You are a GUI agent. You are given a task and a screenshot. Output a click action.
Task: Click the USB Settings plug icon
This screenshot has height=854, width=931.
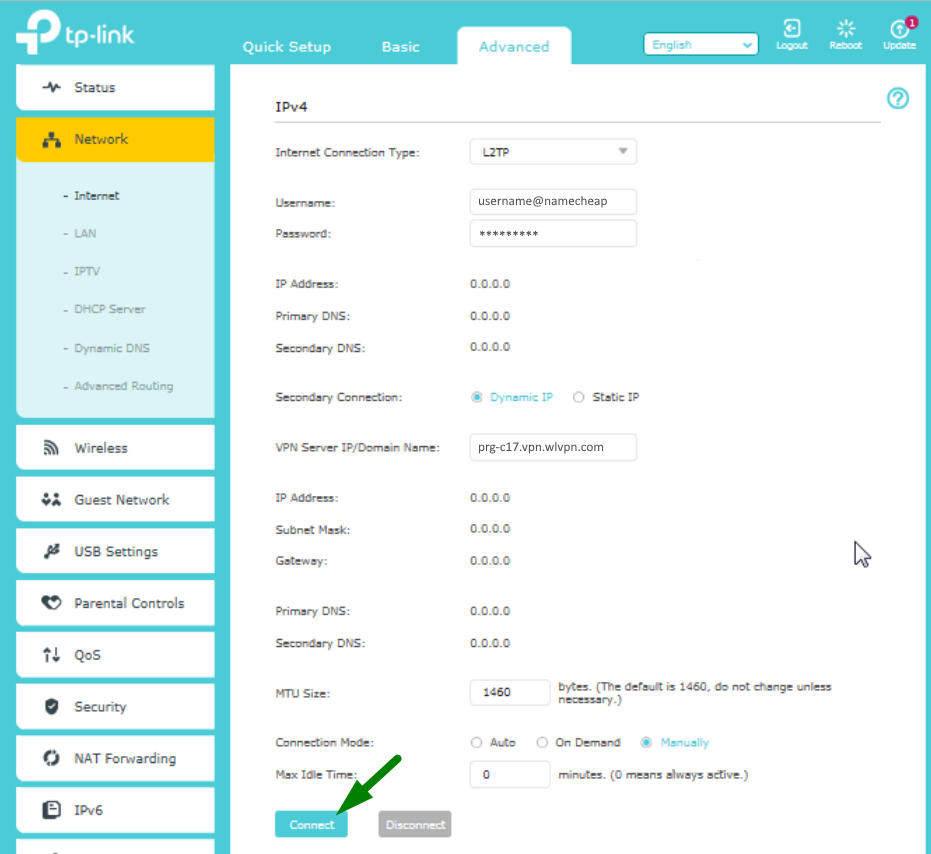tap(52, 551)
